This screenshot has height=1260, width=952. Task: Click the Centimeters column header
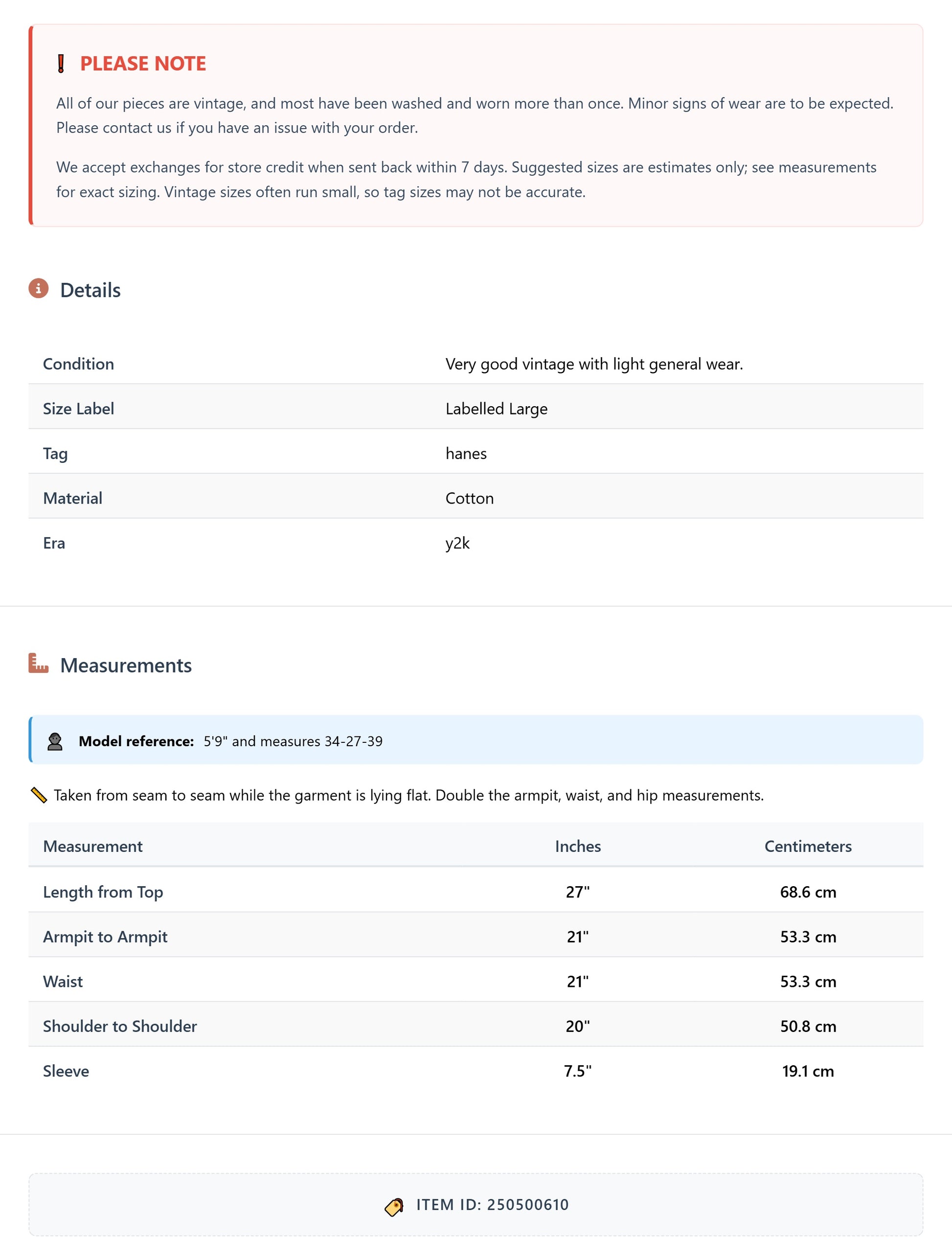tap(807, 847)
